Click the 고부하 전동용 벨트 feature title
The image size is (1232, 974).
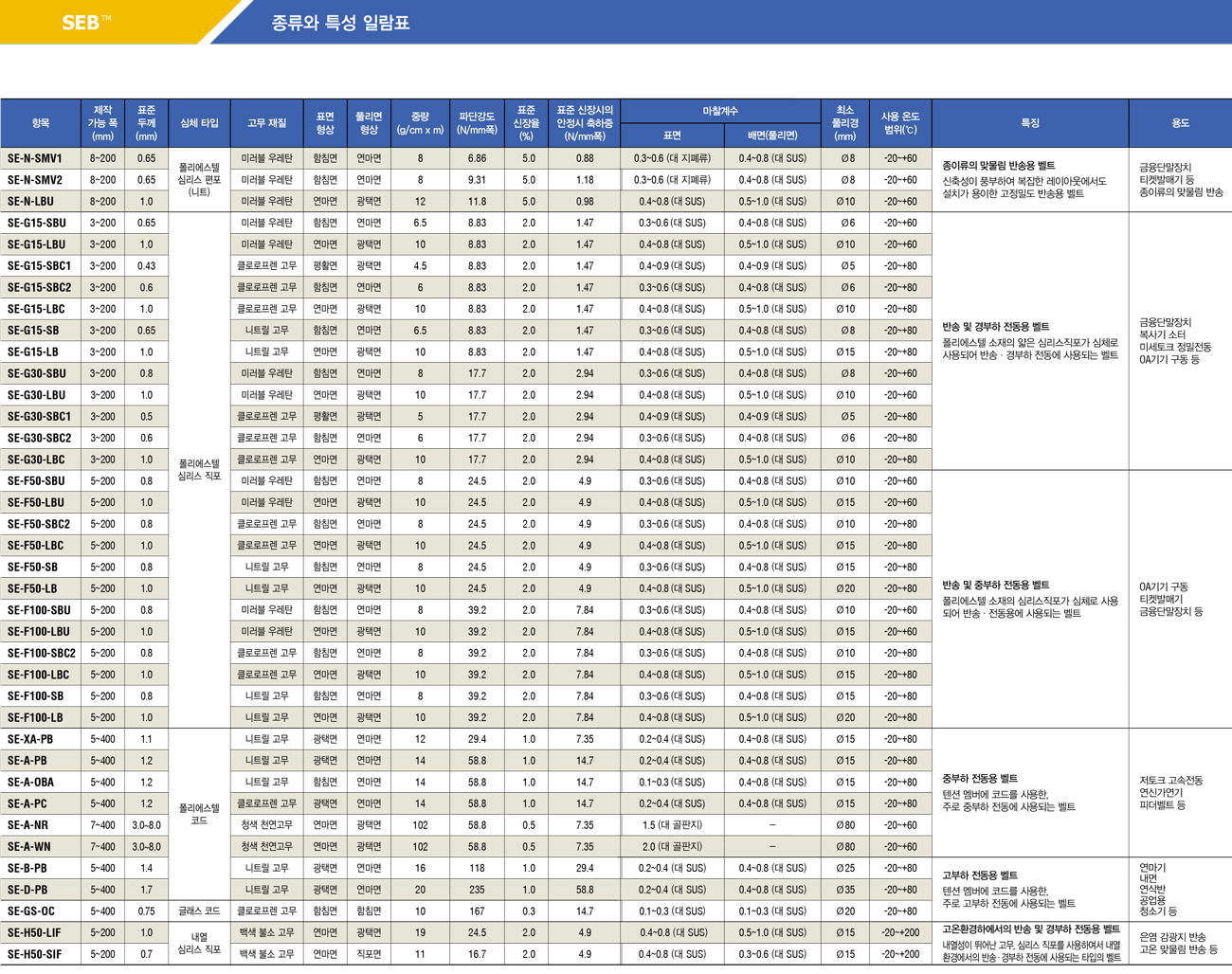(980, 875)
